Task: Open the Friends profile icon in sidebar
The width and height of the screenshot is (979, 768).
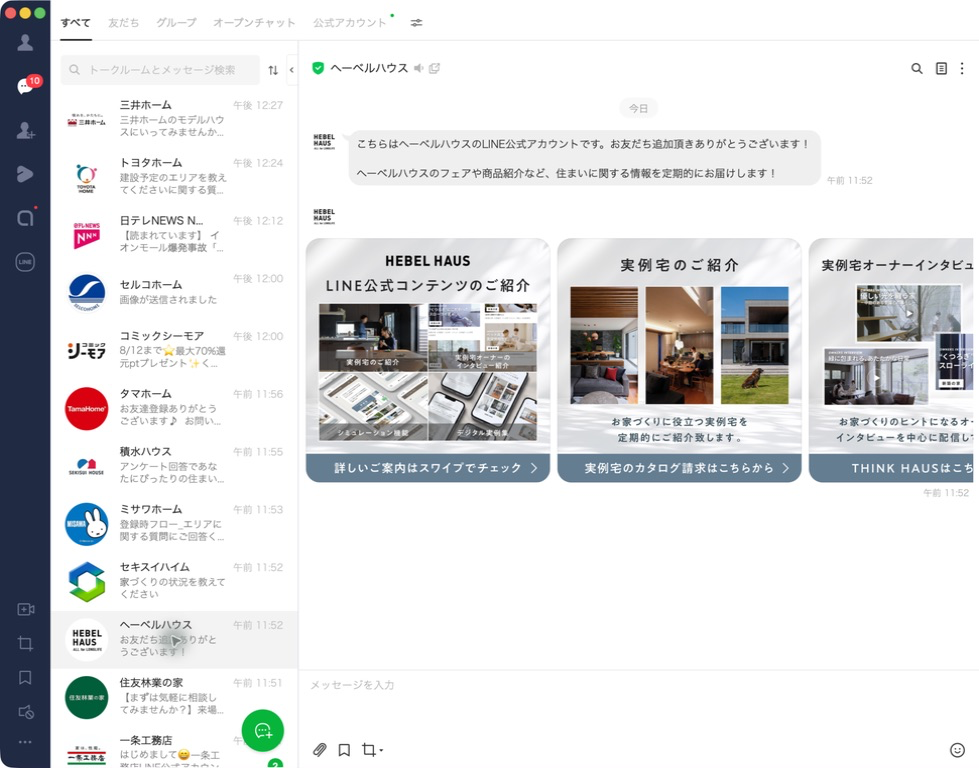Action: tap(25, 42)
